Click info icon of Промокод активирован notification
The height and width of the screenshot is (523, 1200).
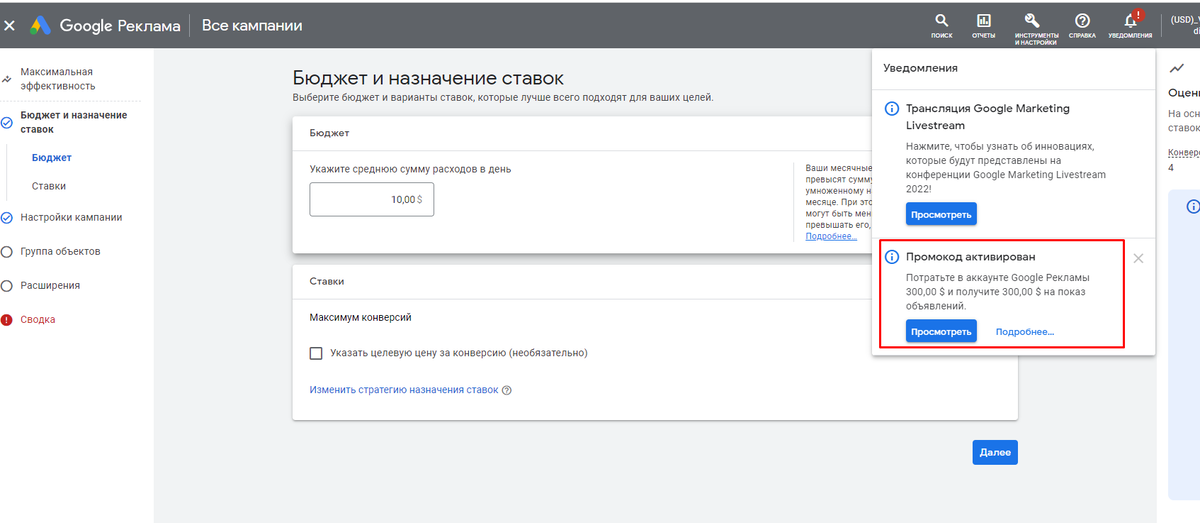click(x=892, y=257)
